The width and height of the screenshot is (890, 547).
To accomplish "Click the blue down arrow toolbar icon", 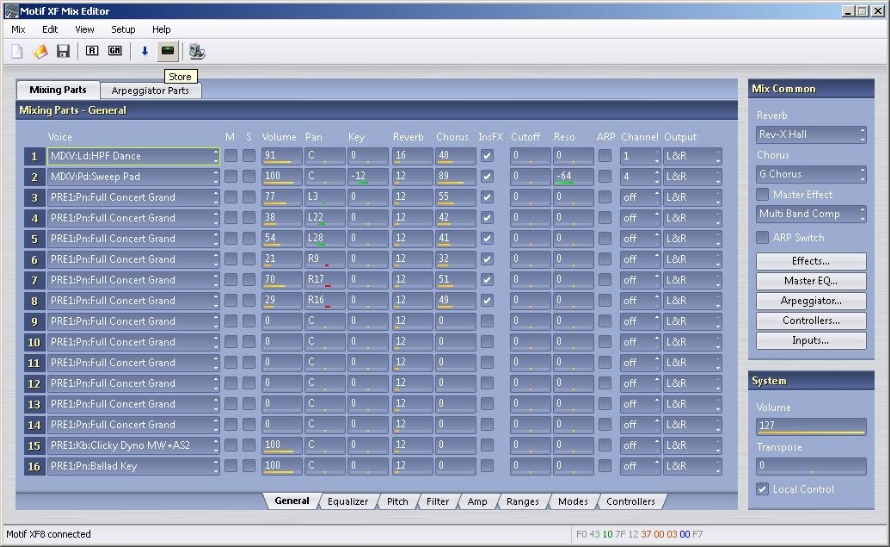I will coord(145,51).
